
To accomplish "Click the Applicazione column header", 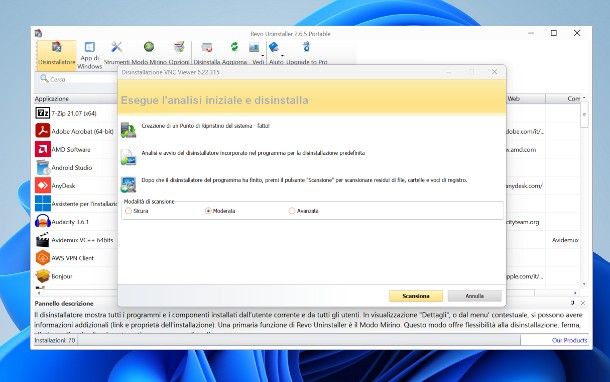I will pos(75,99).
